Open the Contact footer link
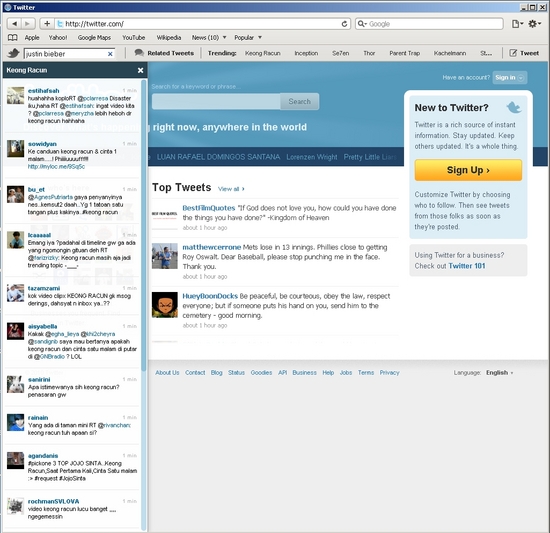This screenshot has width=550, height=533. (x=195, y=373)
